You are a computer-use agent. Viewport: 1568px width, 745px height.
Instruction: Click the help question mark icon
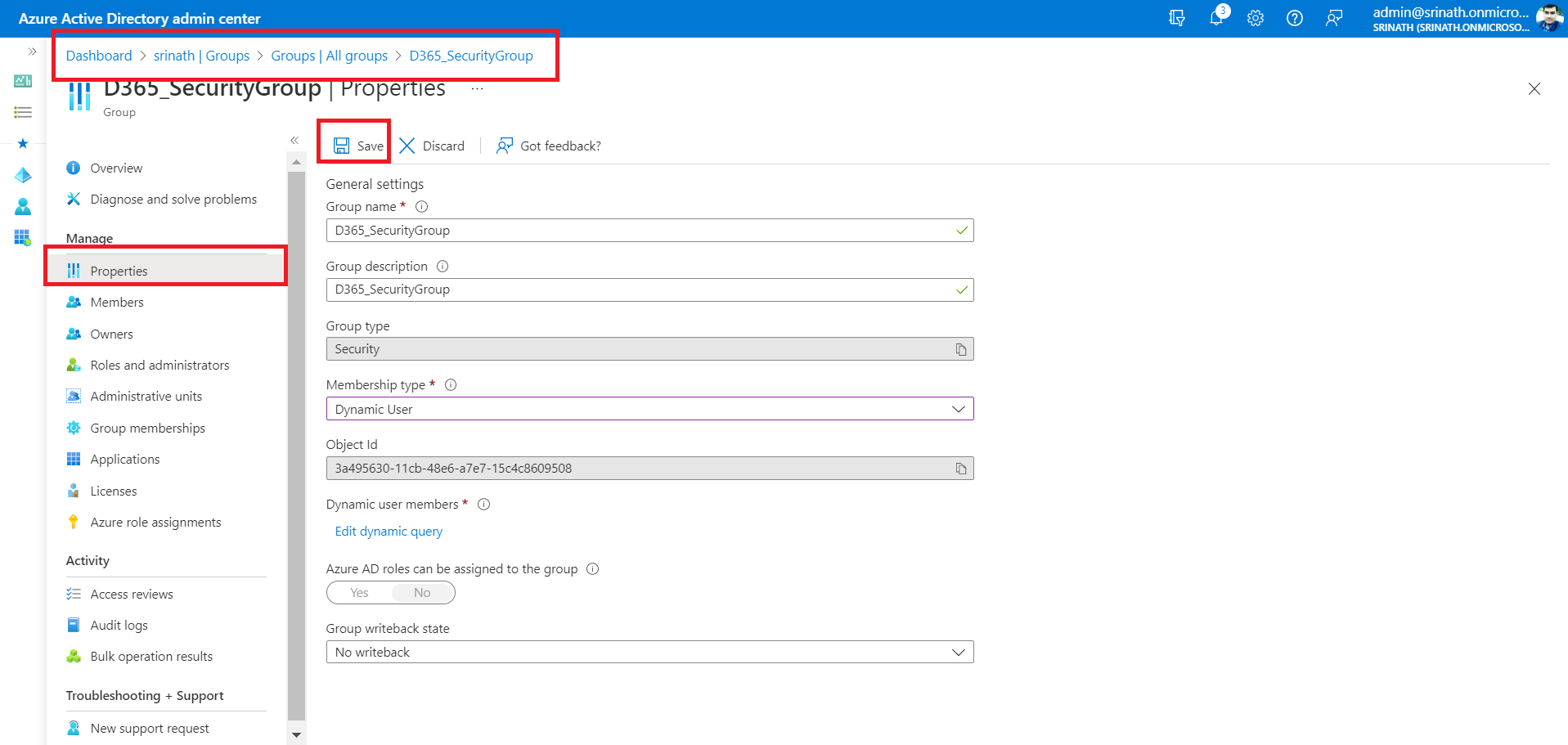point(1295,18)
